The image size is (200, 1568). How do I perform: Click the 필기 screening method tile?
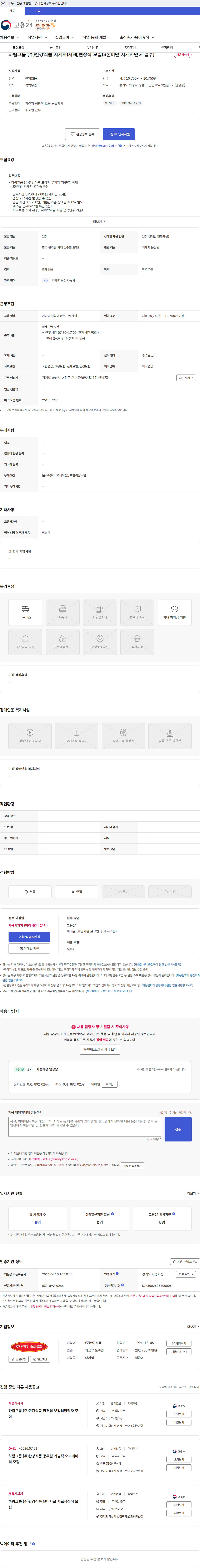tap(123, 892)
